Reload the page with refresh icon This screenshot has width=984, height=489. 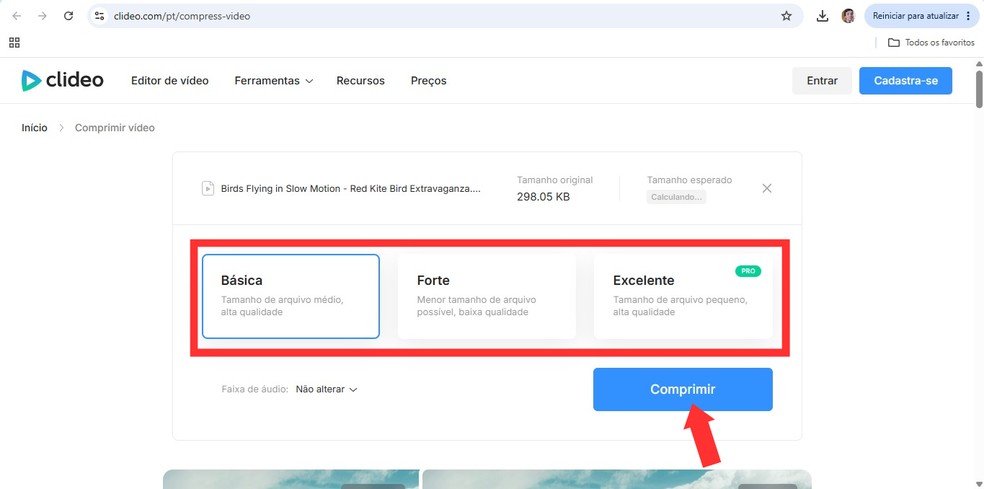point(69,16)
